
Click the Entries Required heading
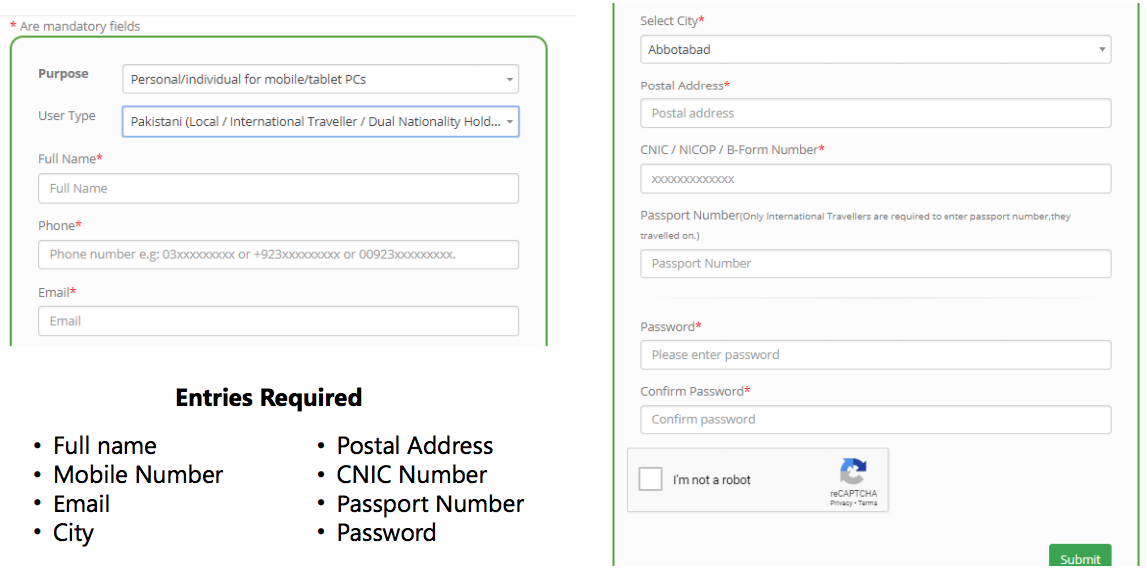(268, 397)
